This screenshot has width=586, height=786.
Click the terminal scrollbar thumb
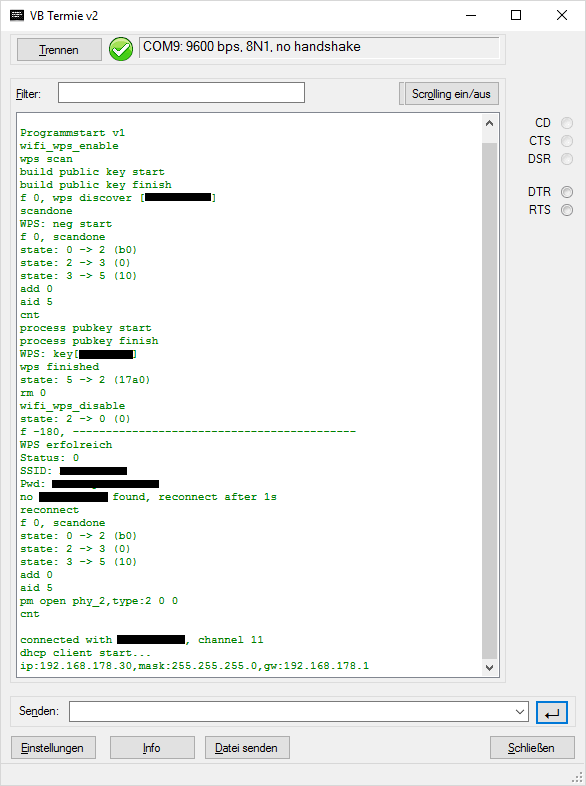click(490, 401)
